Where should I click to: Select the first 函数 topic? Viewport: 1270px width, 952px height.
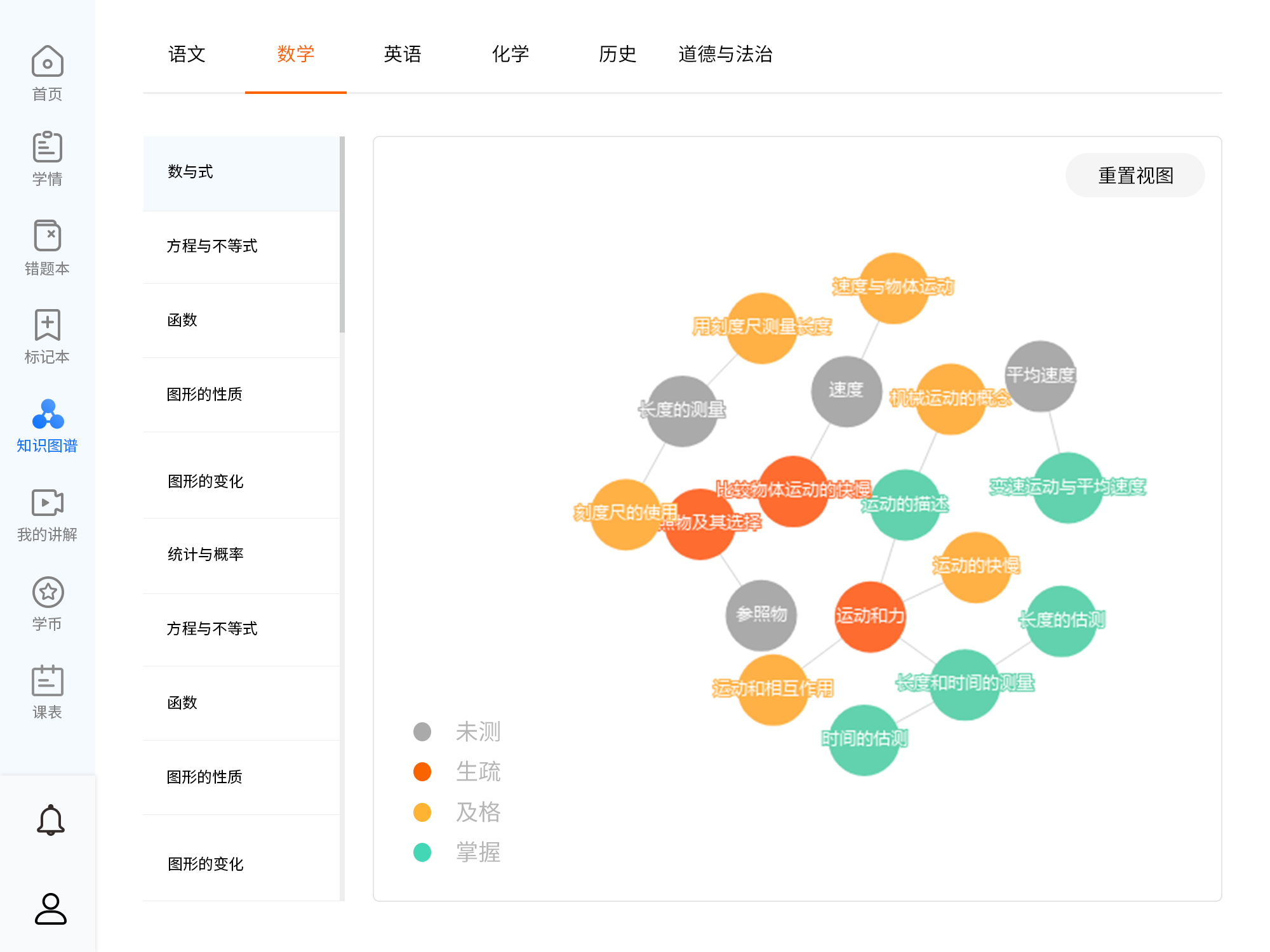pos(241,321)
